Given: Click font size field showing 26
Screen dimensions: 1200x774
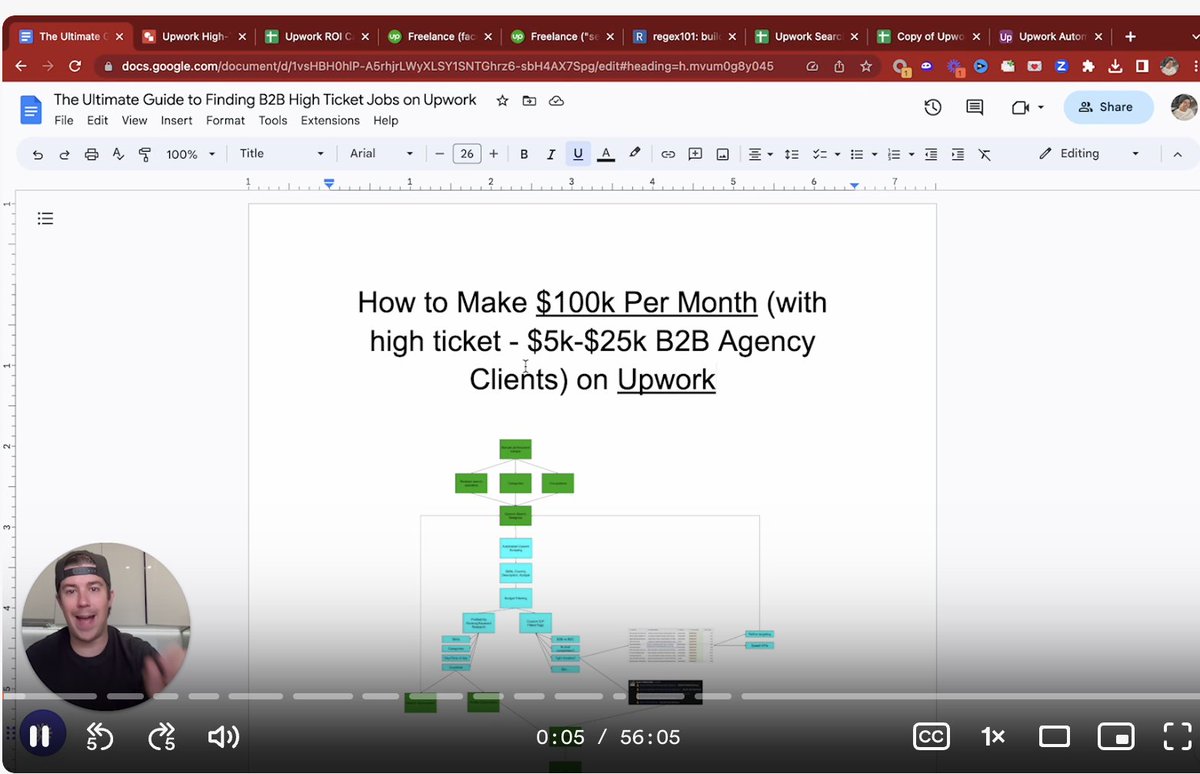Looking at the screenshot, I should point(466,154).
